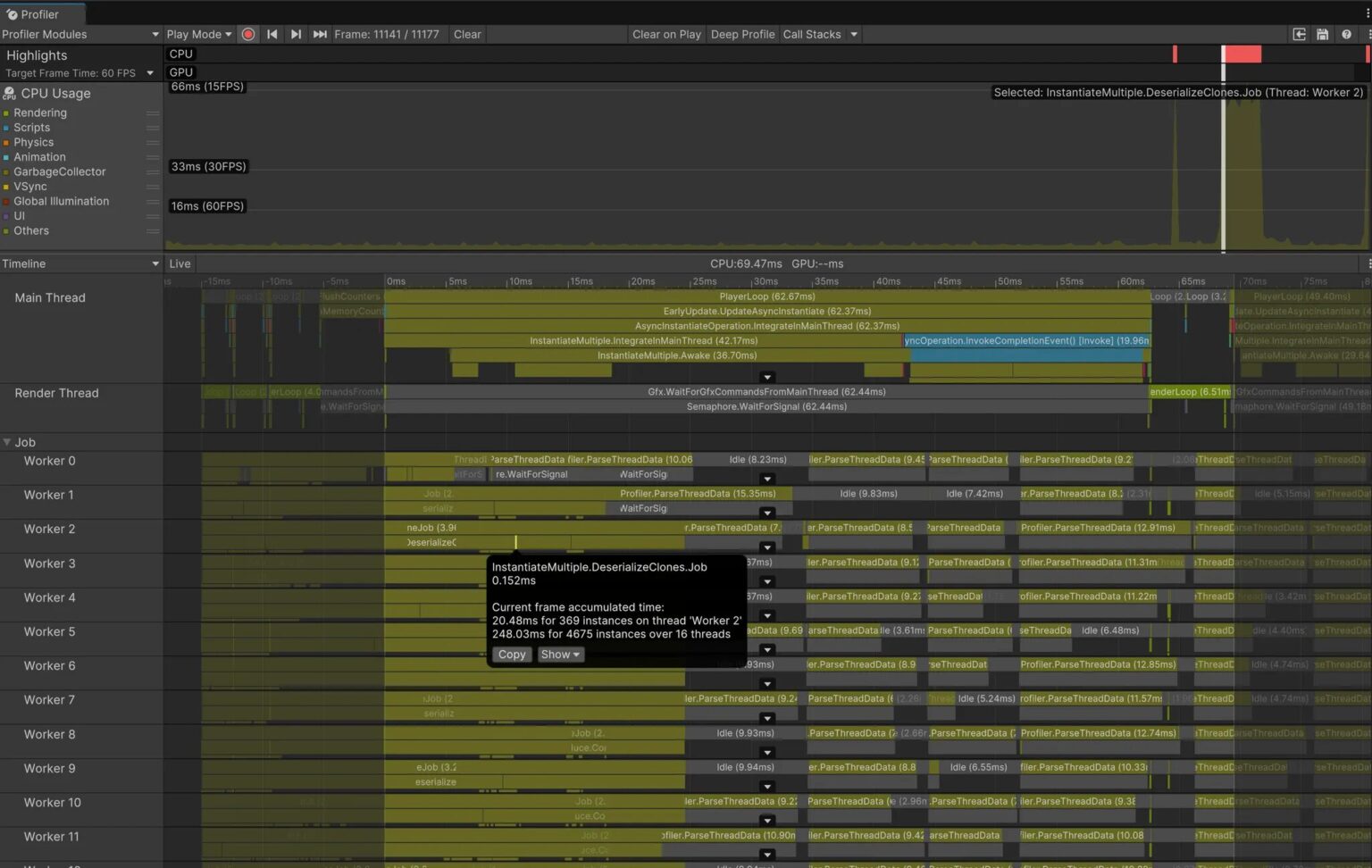
Task: Clear the recorded frames with Clear button
Action: pos(467,34)
